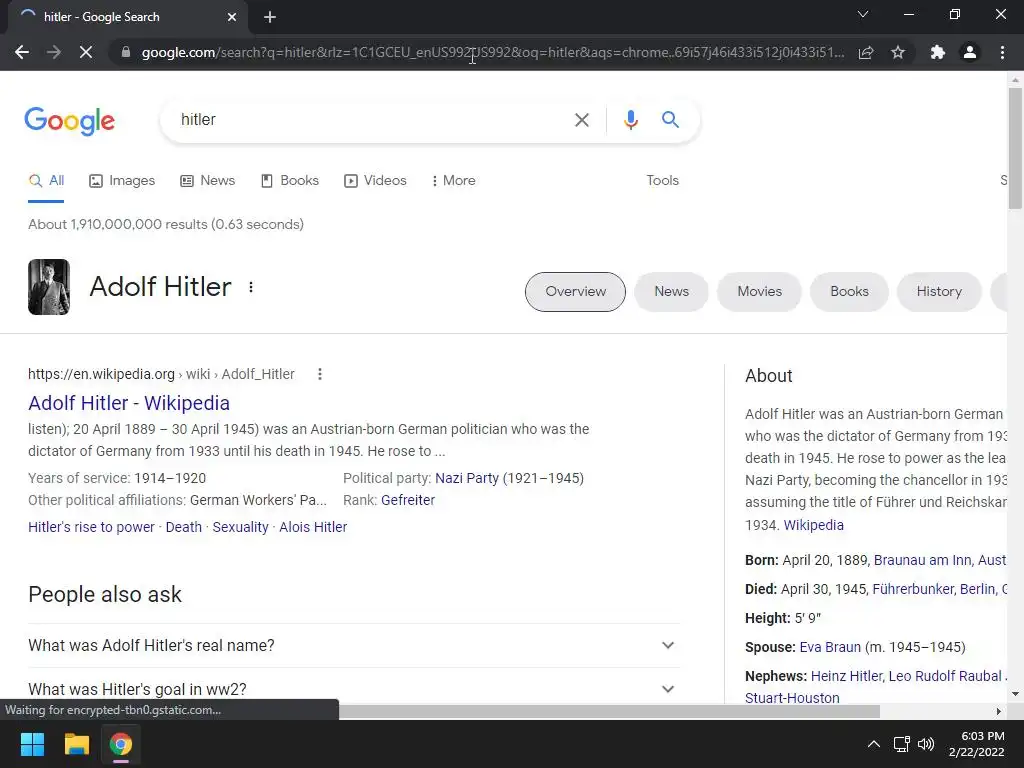
Task: Switch to the Books search tab
Action: (x=289, y=181)
